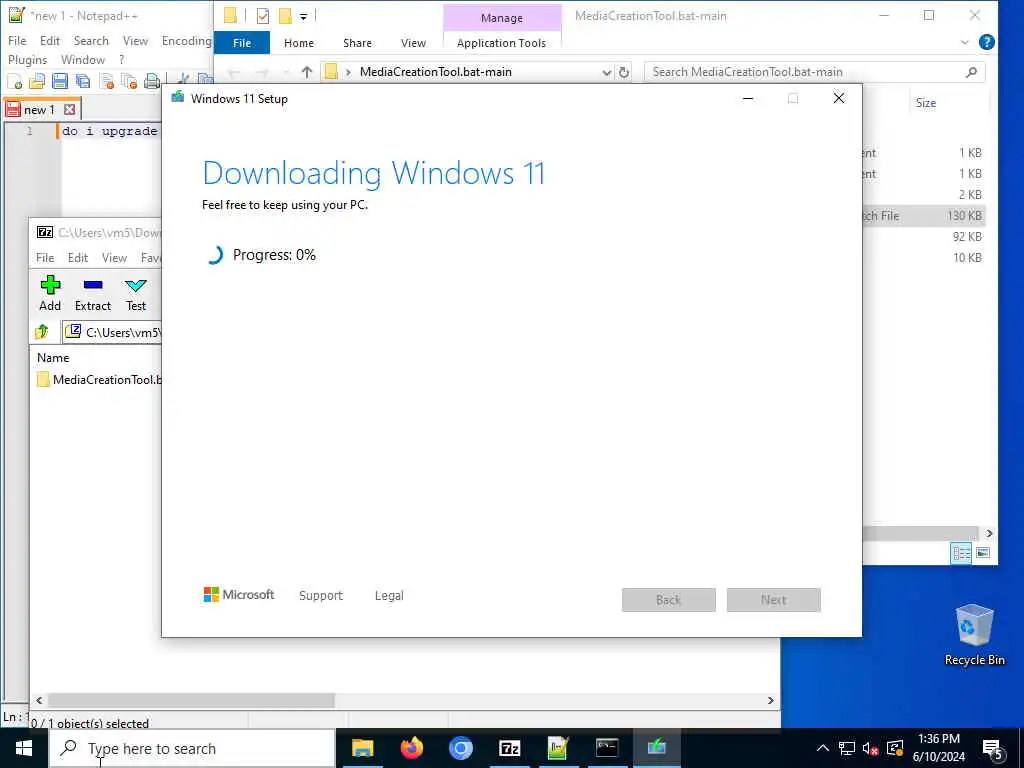The width and height of the screenshot is (1024, 768).
Task: Show hidden system tray icons chevron
Action: pyautogui.click(x=823, y=748)
